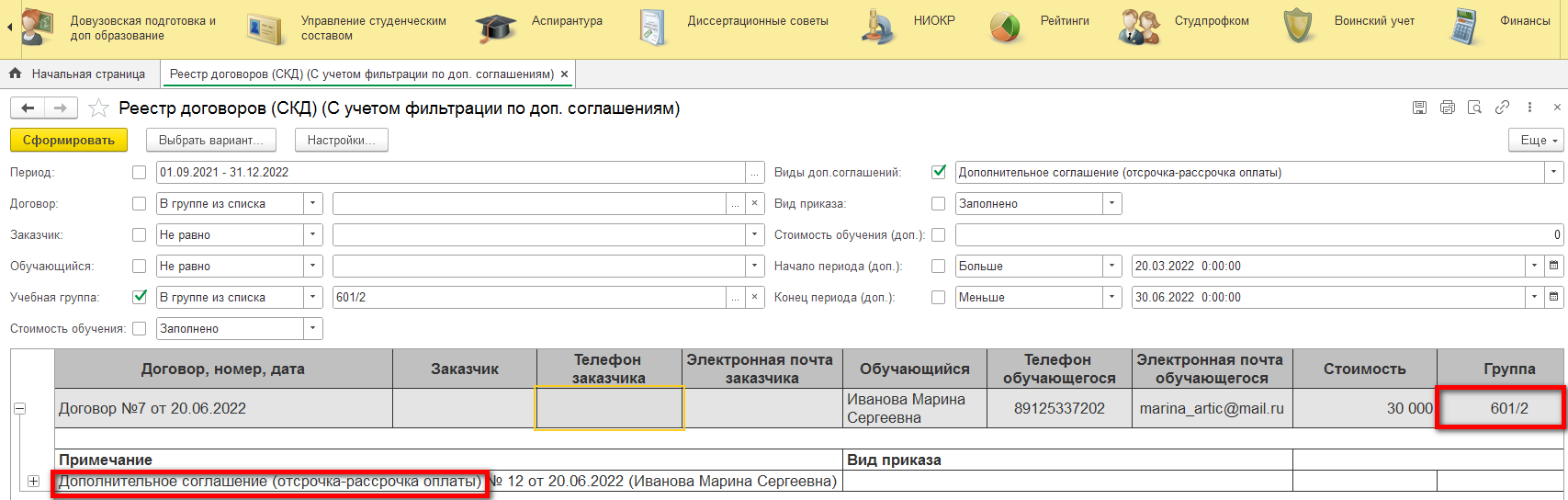This screenshot has width=1568, height=500.
Task: Print the report with printer icon
Action: pos(1448,108)
